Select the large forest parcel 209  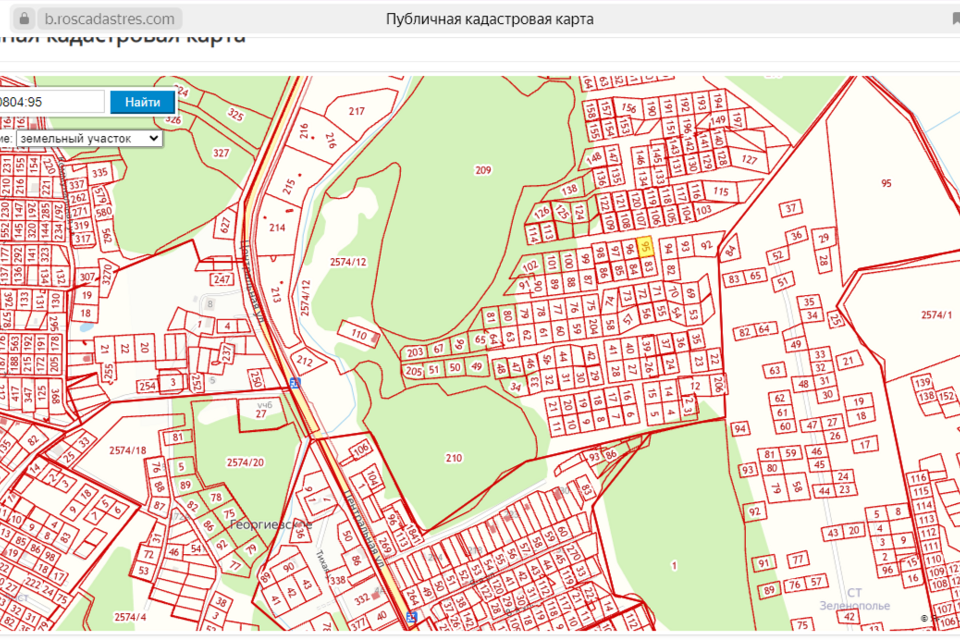pos(483,171)
